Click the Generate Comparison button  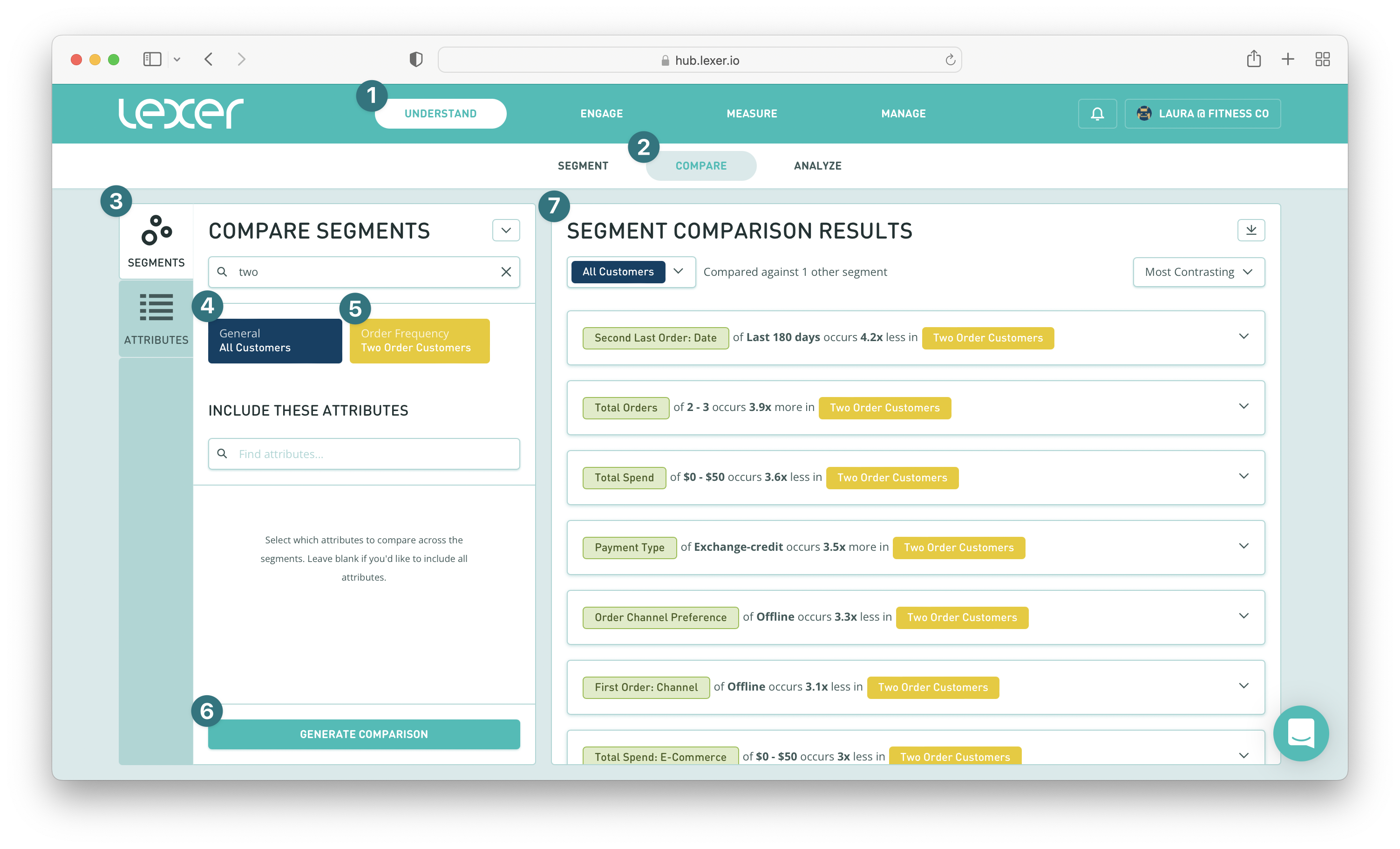(364, 734)
